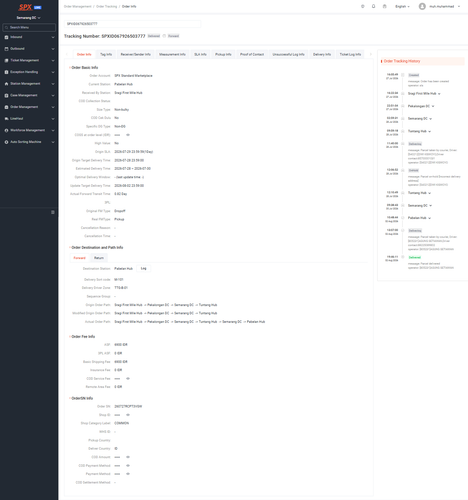468x500 pixels.
Task: Unmask the Payment Method field
Action: tap(128, 474)
